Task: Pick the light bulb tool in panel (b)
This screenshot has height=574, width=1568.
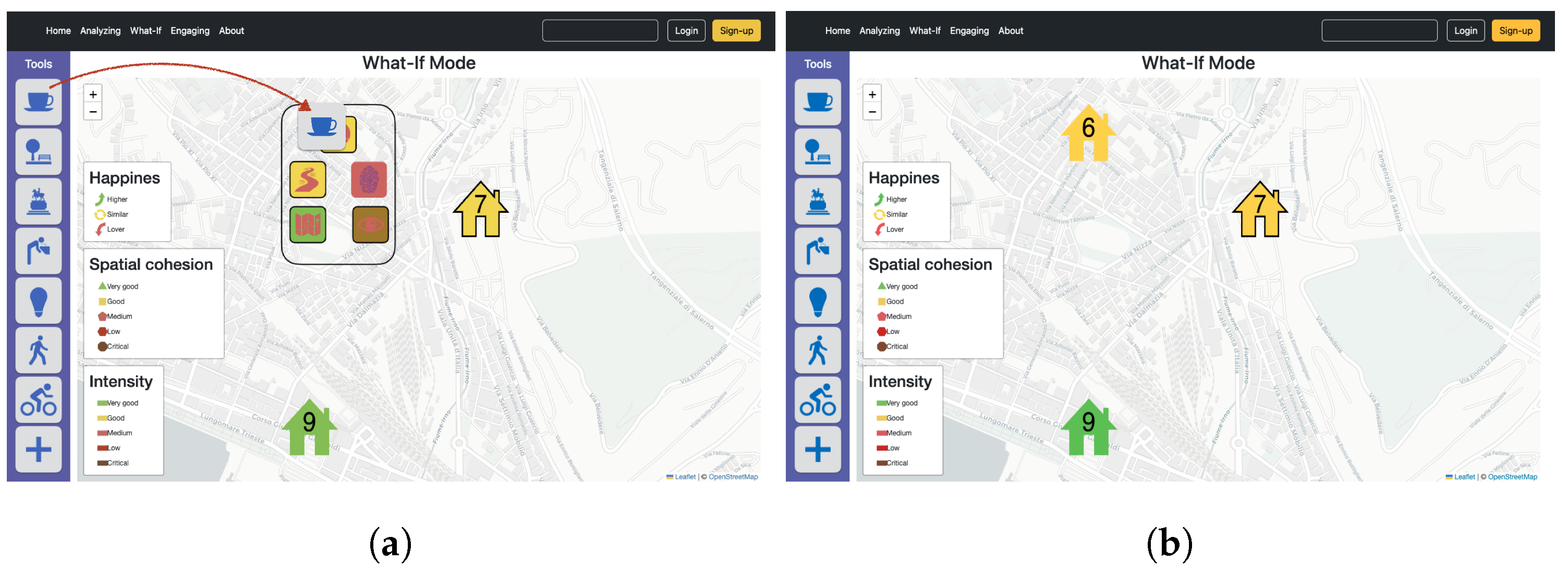Action: click(x=818, y=301)
